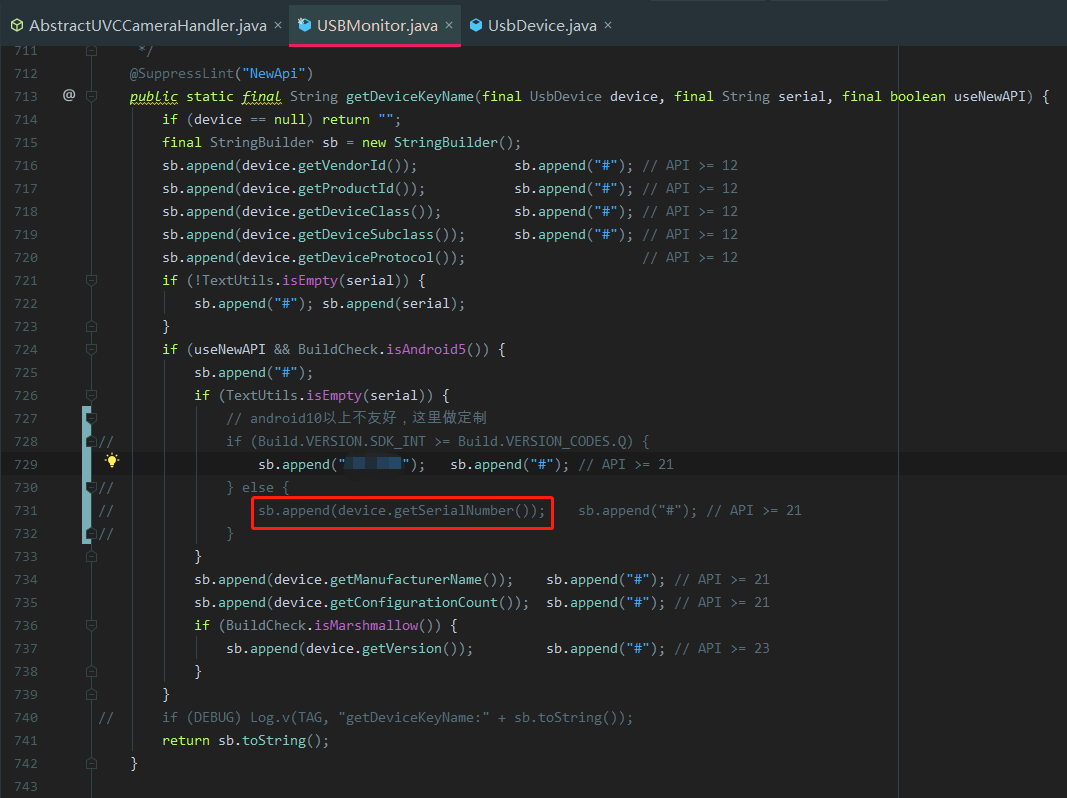Click fold end marker at line 739
The image size is (1067, 798).
point(91,695)
